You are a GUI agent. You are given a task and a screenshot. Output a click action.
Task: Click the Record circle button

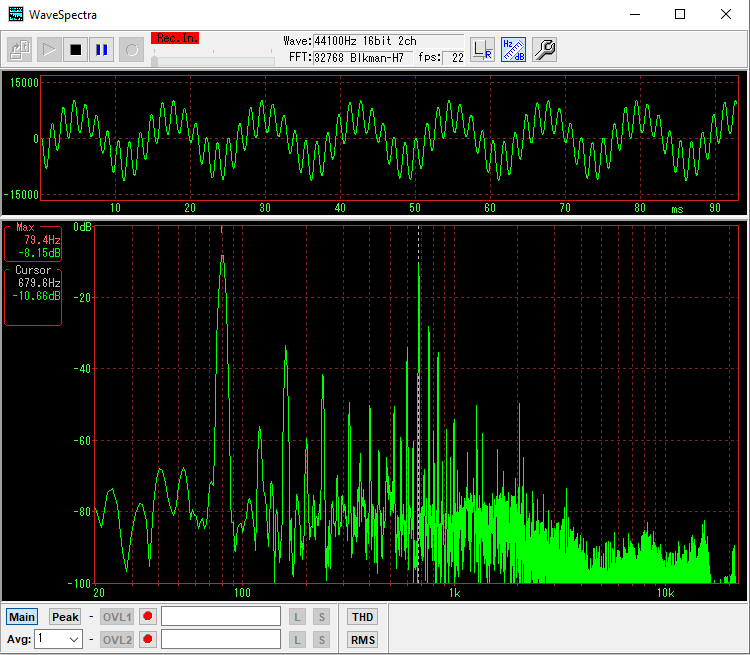point(132,49)
